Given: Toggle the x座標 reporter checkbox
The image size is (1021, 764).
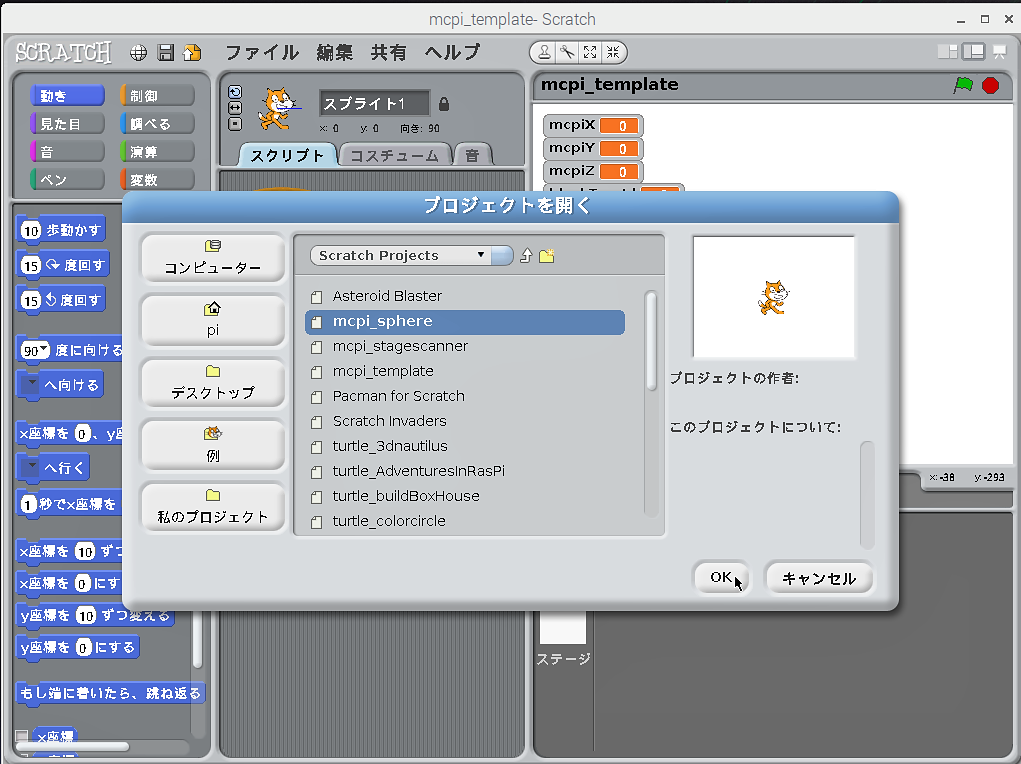Looking at the screenshot, I should 21,737.
